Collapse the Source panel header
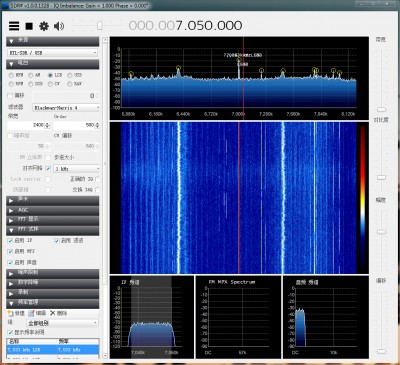Viewport: 400px width, 365px height. click(53, 41)
